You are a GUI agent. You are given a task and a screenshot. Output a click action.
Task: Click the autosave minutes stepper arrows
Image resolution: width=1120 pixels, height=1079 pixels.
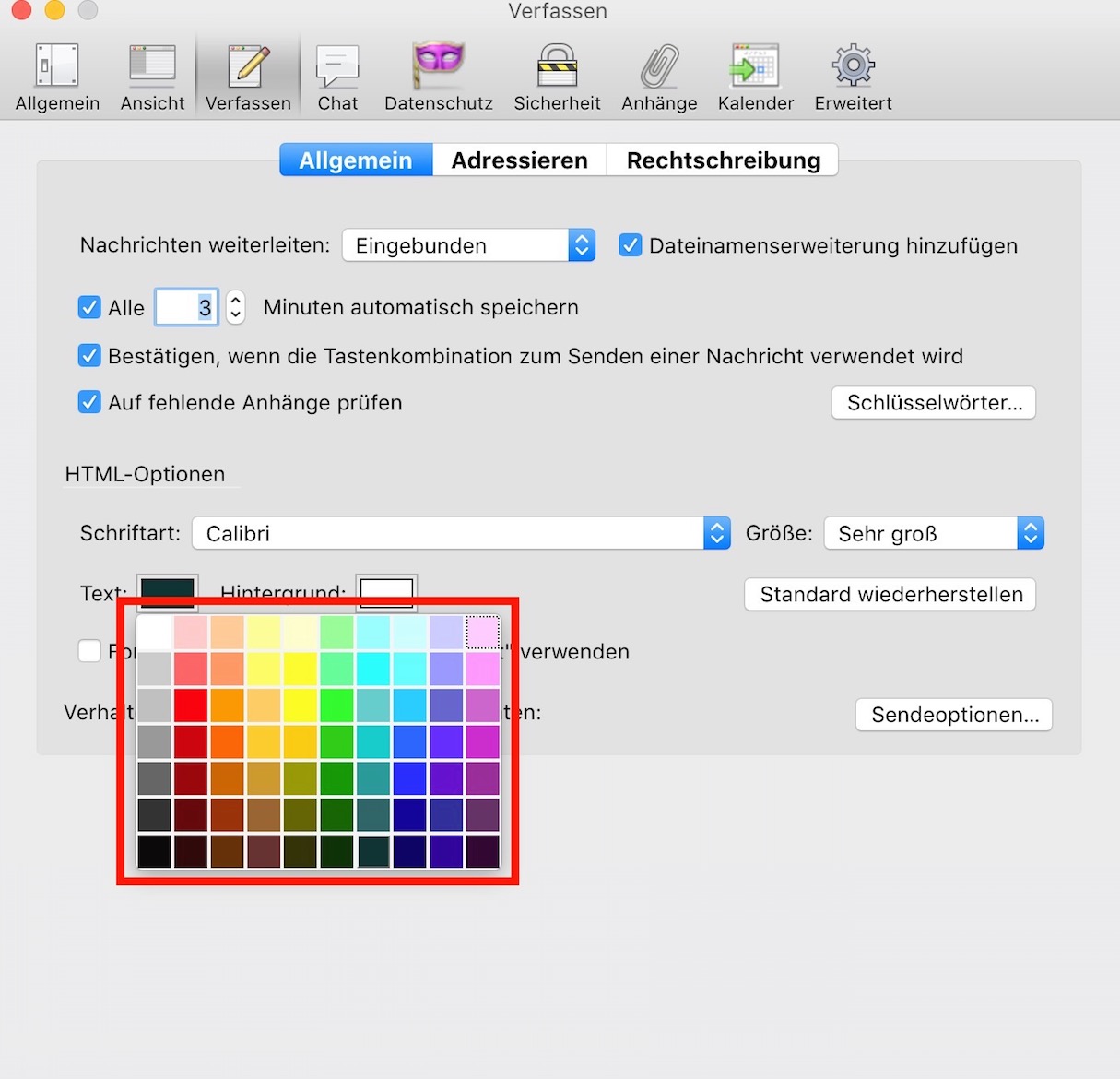pos(236,307)
